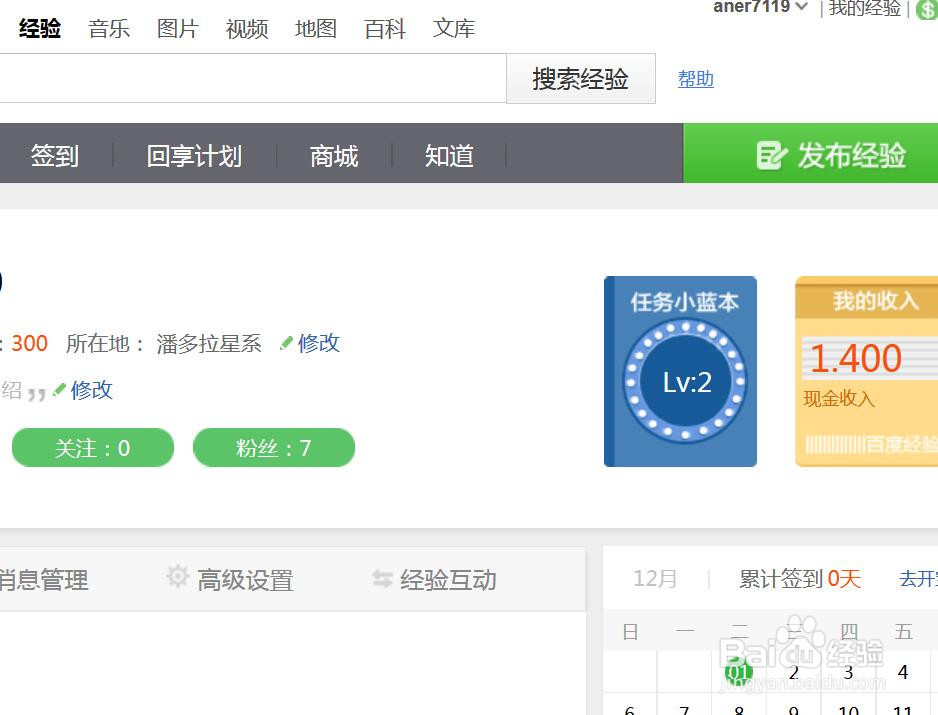This screenshot has width=938, height=715.
Task: Open 知道 in the gray menu bar
Action: click(449, 156)
